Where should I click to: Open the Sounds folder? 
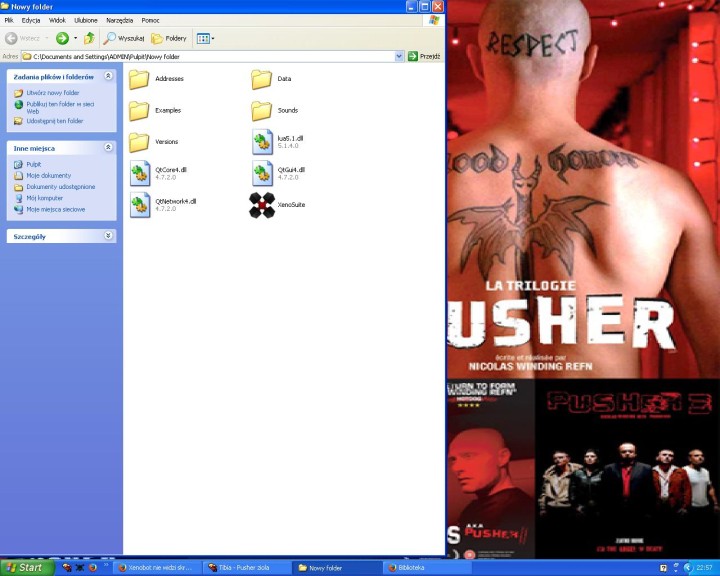(x=275, y=111)
